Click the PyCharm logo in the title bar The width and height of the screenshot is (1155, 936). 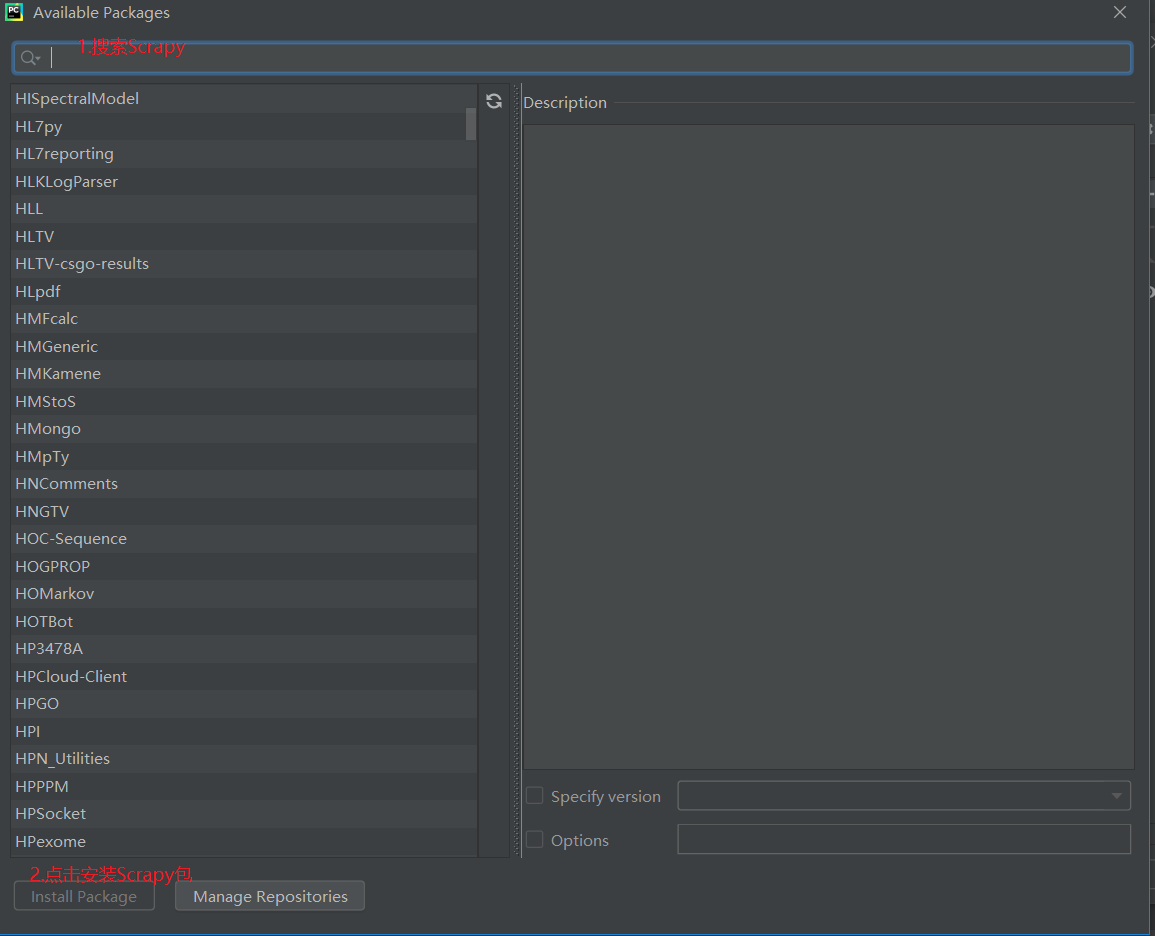(14, 12)
